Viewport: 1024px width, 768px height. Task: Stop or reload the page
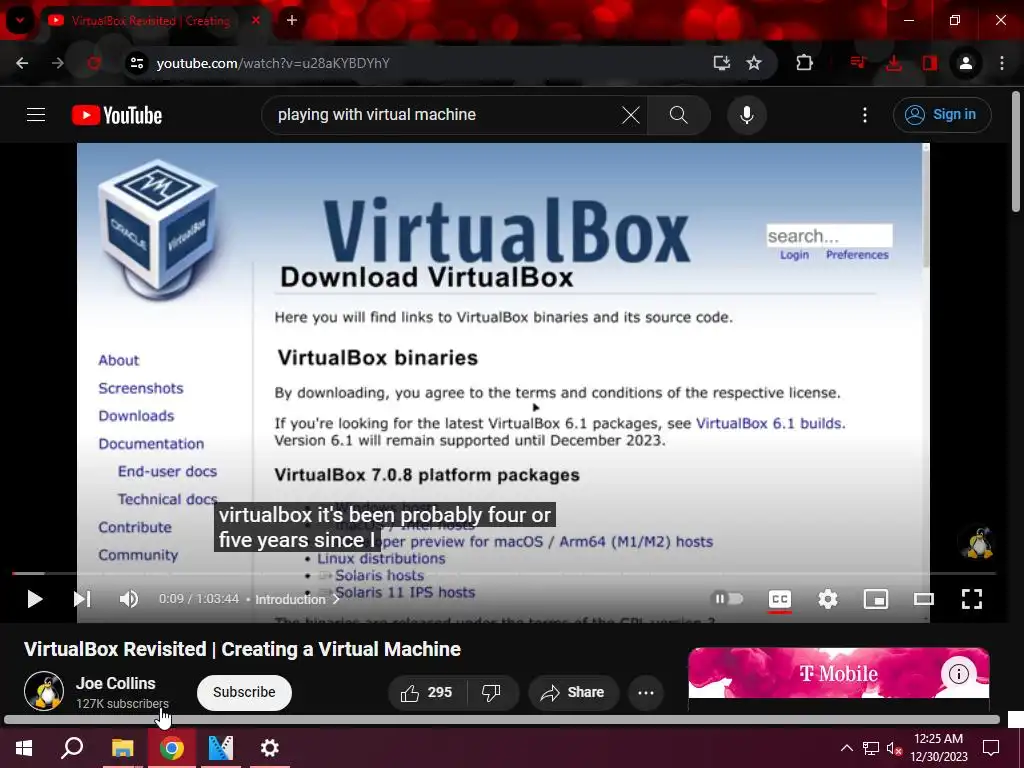point(94,63)
